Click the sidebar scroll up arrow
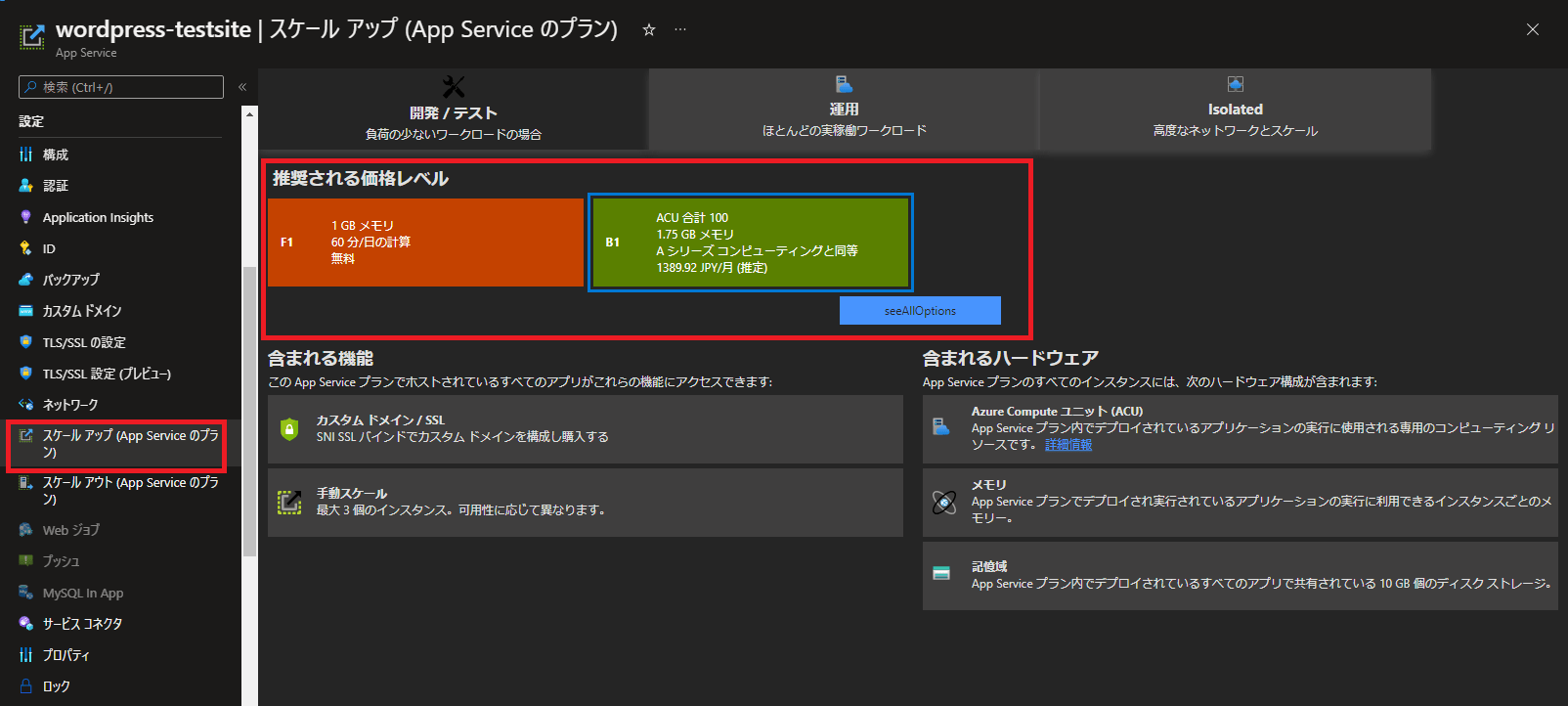 point(249,113)
